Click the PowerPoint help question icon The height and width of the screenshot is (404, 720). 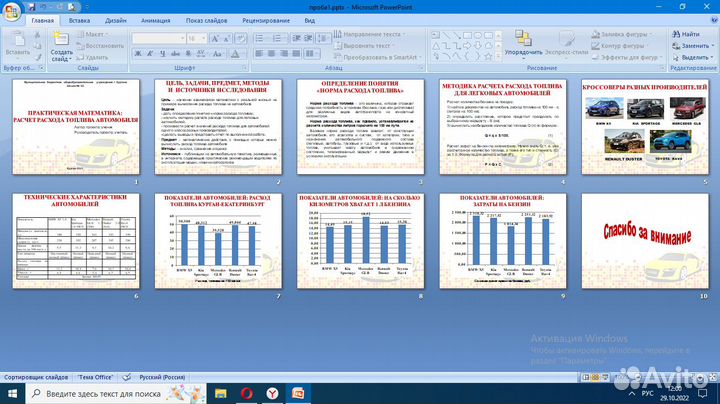point(714,21)
